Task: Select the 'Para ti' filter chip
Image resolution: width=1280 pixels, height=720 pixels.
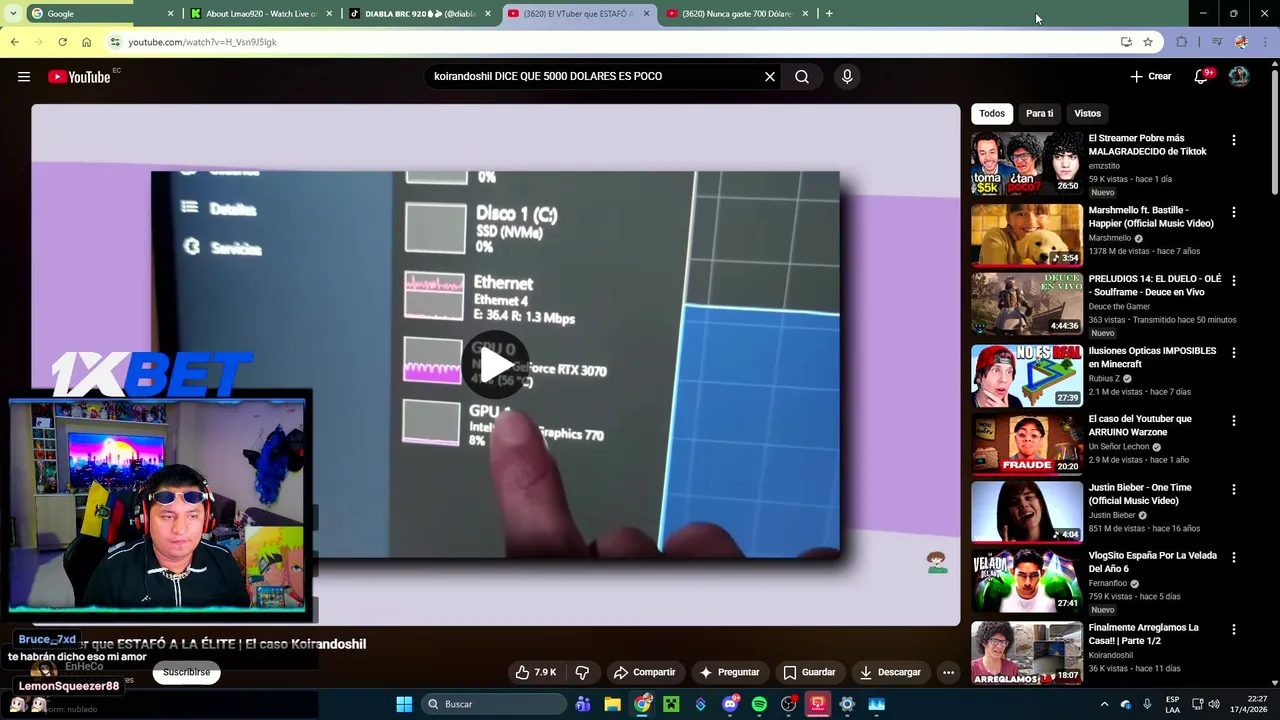Action: (1039, 114)
